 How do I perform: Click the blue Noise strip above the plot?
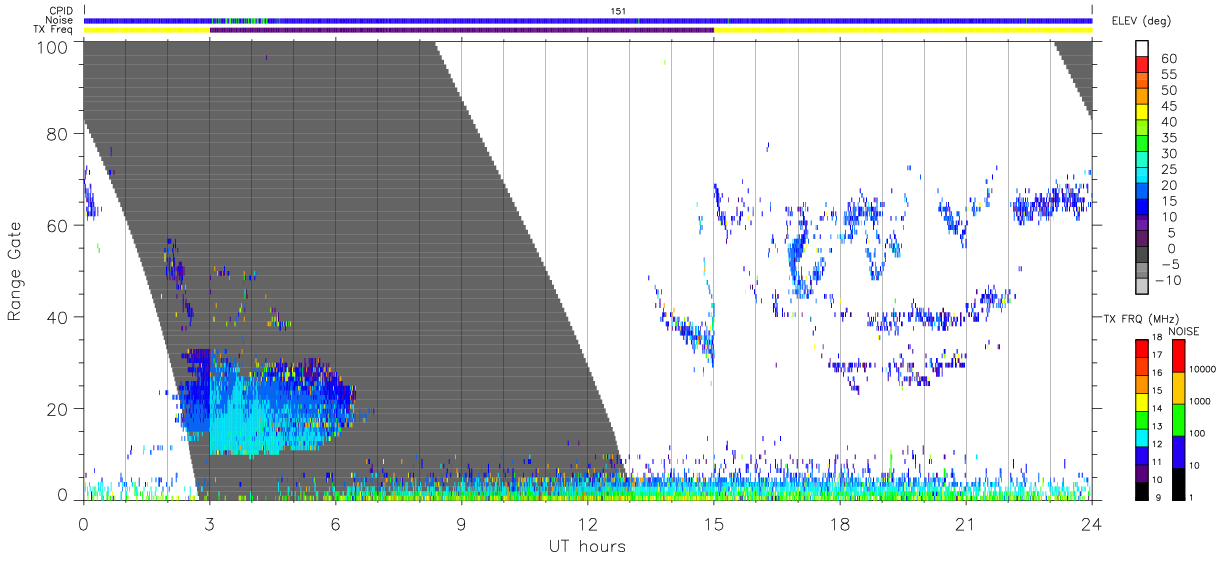588,20
